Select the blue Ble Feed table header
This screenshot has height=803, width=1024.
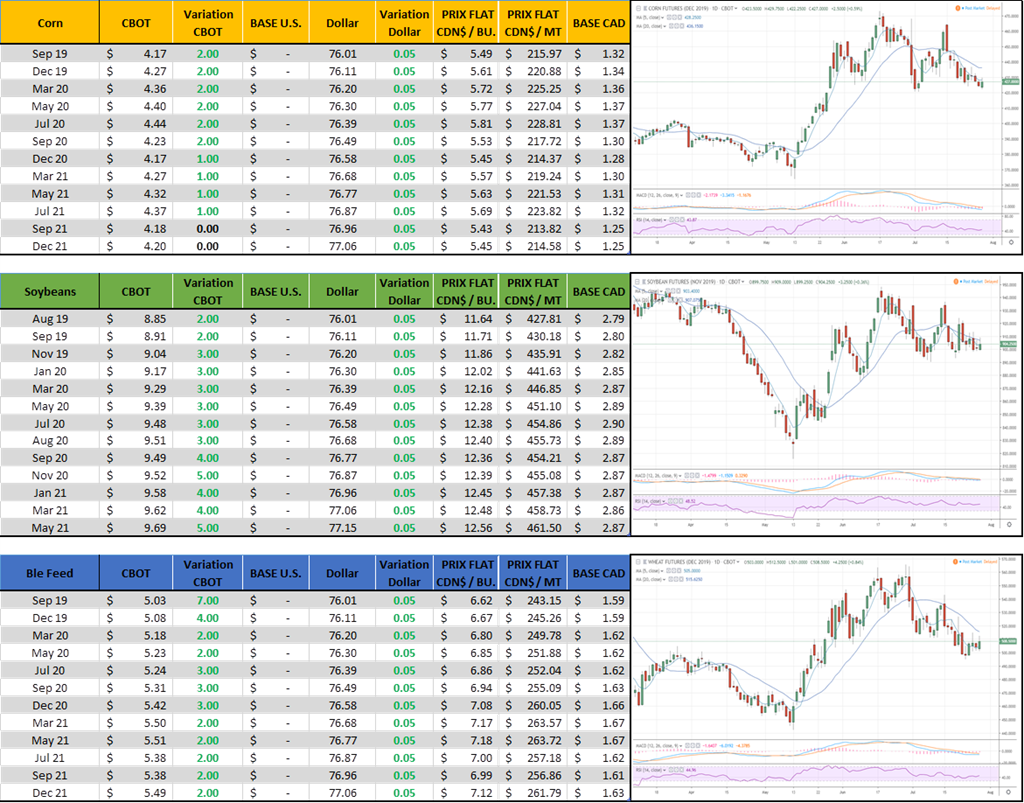tap(50, 573)
